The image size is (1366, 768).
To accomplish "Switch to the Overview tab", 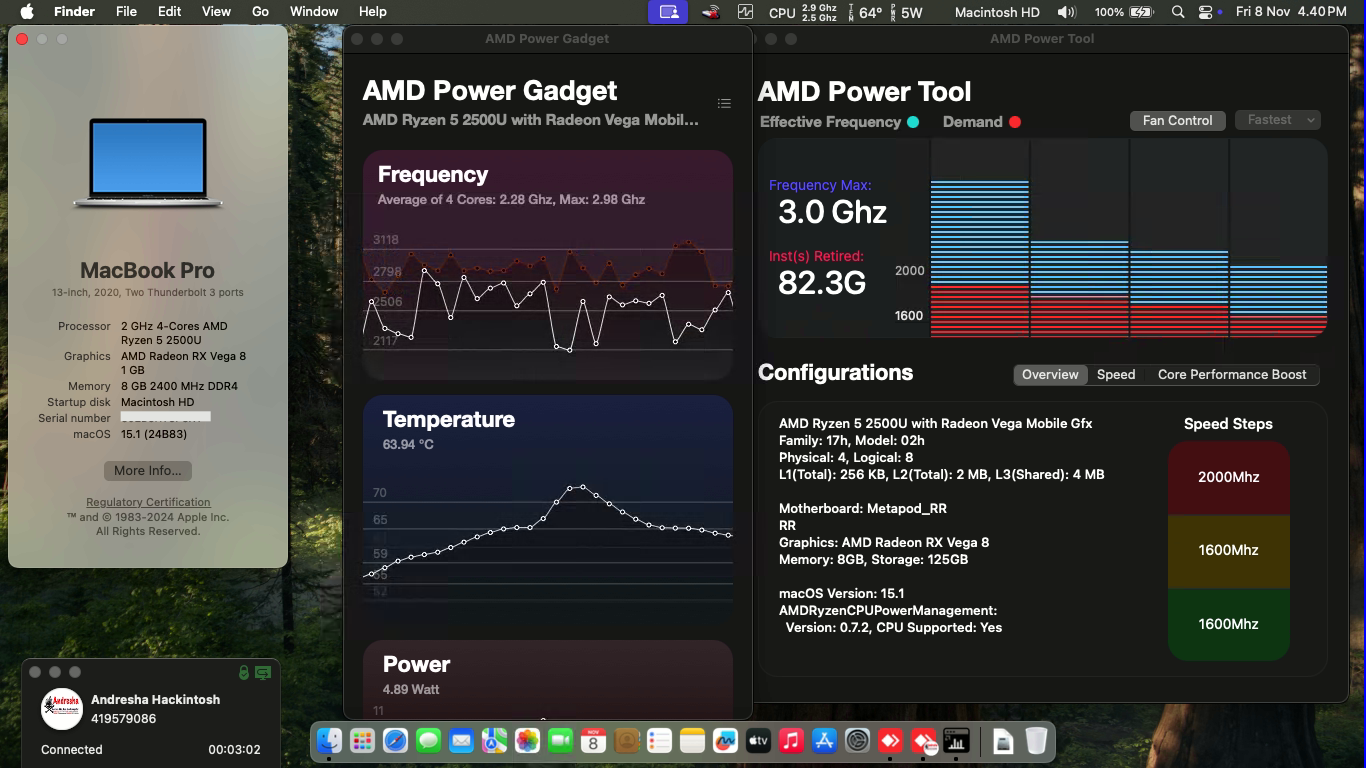I will pos(1050,374).
